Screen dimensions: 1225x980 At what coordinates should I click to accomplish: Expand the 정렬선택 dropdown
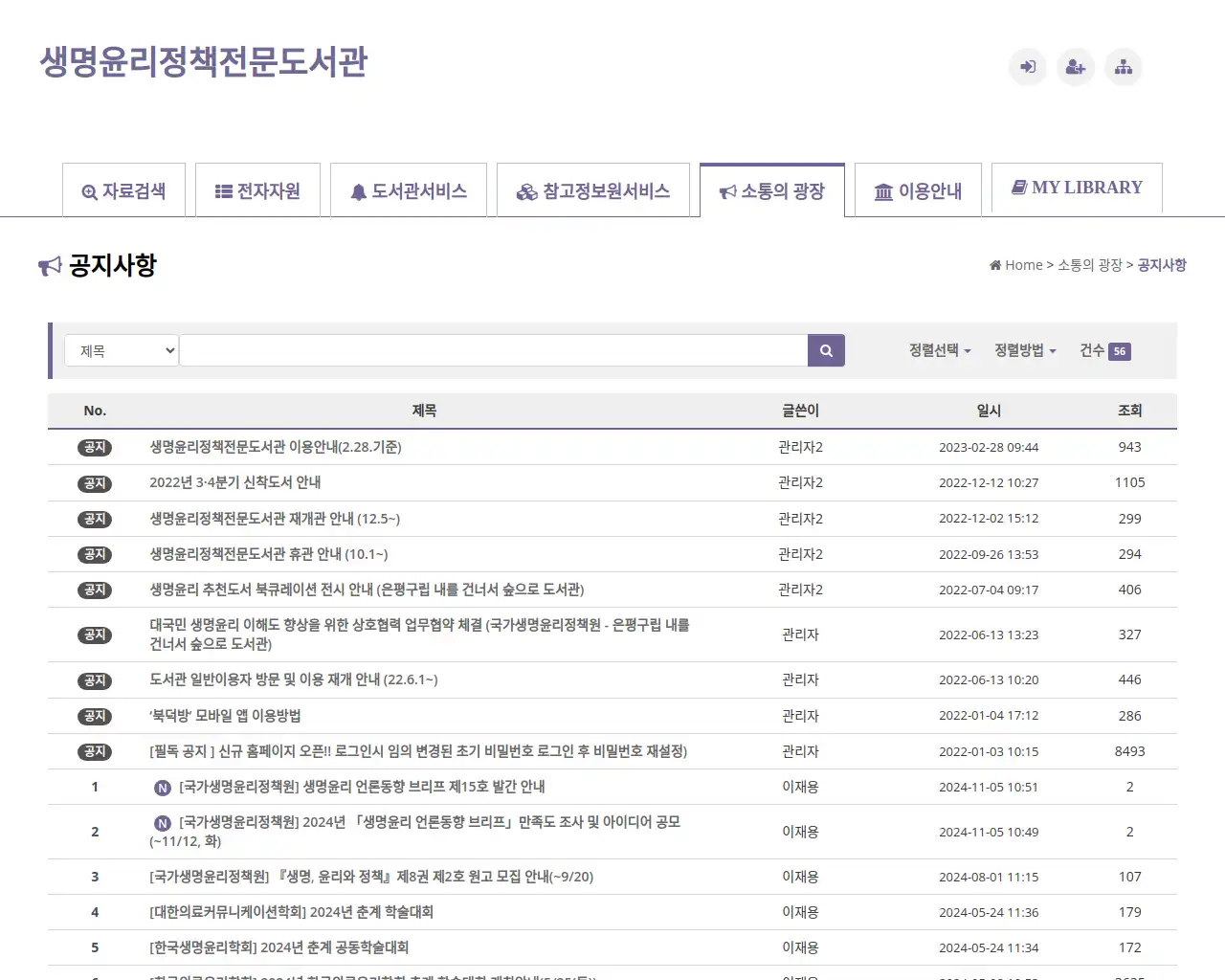940,350
